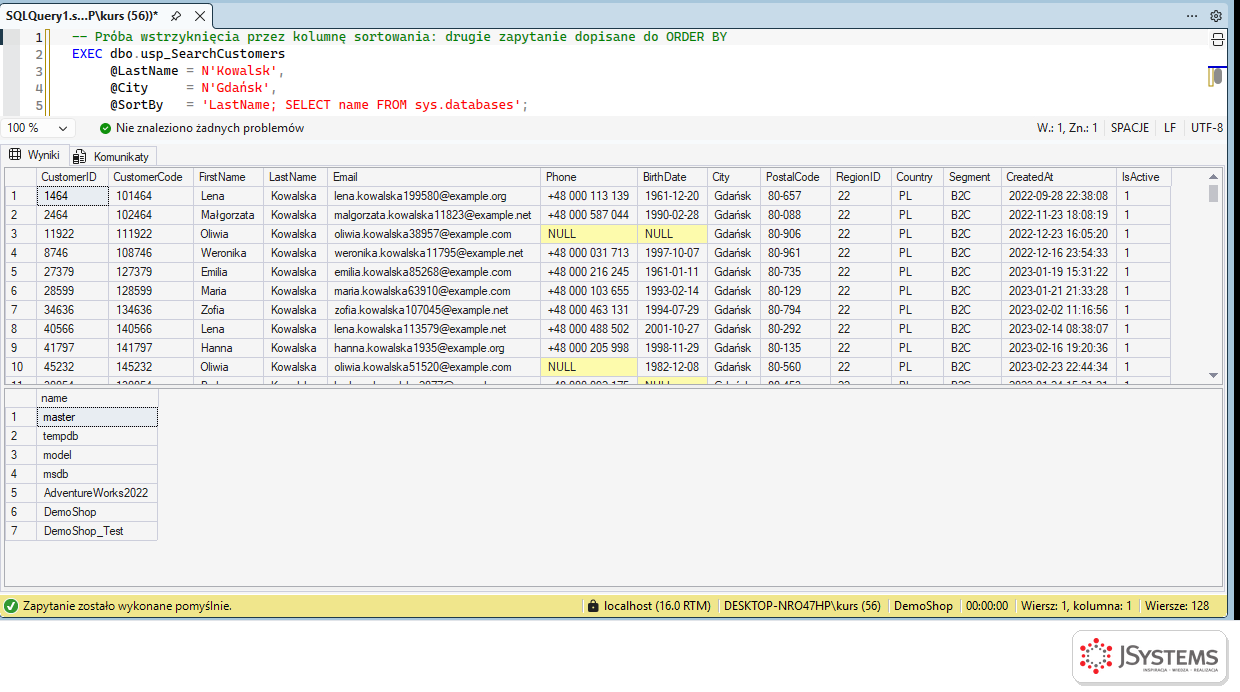Click the row header for customer row 5
Screen dimensions: 1240x692
(20, 272)
